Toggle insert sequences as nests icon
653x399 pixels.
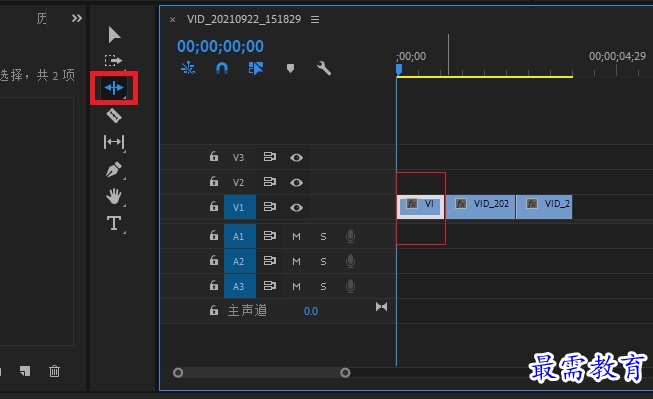pyautogui.click(x=188, y=68)
